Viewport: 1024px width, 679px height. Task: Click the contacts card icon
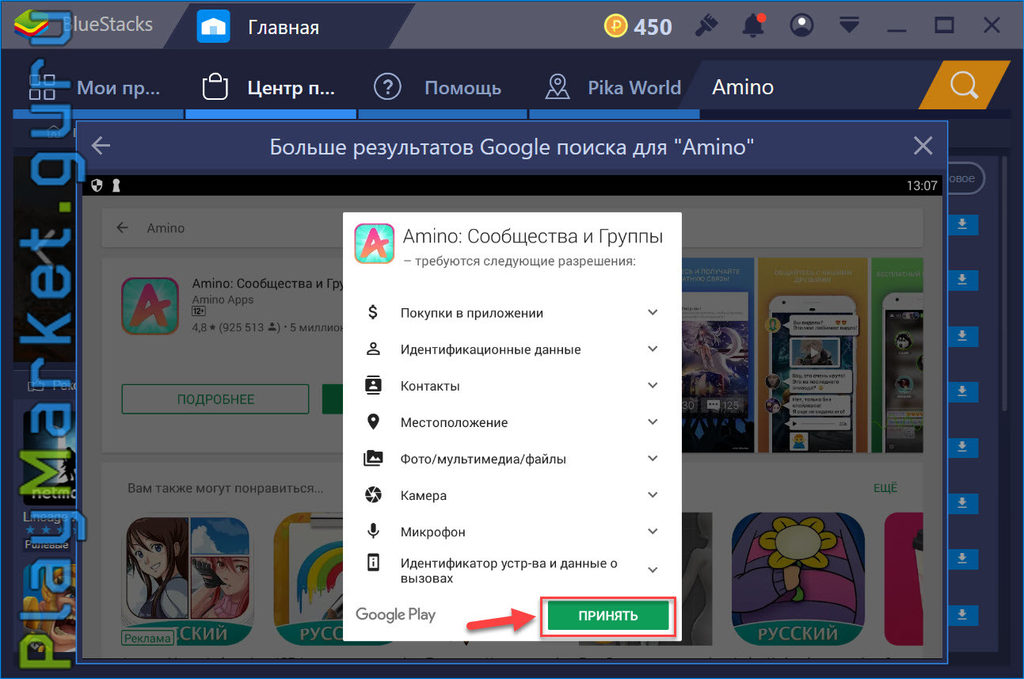click(x=373, y=385)
